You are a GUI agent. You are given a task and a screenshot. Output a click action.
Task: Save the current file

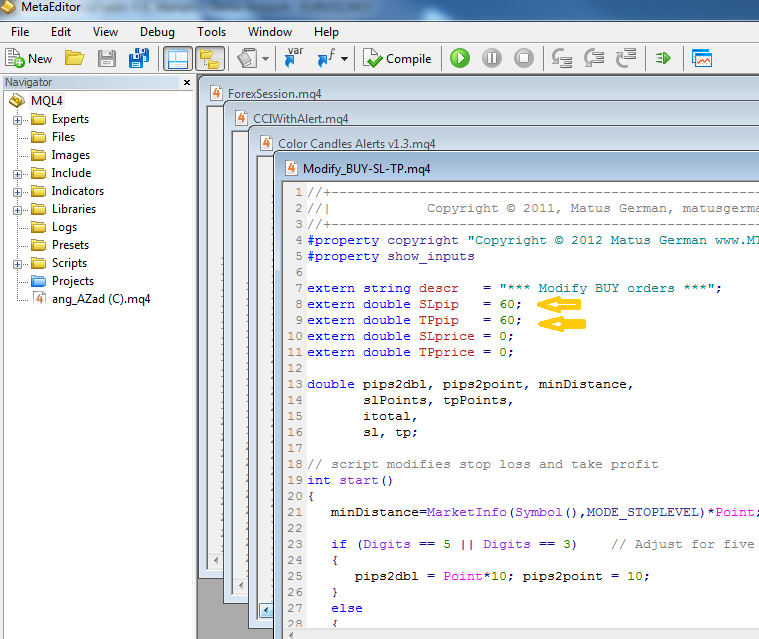click(x=107, y=59)
